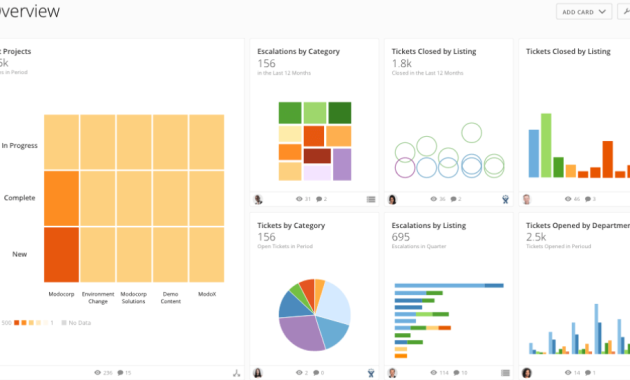Open the ADD CARD dropdown

point(584,12)
